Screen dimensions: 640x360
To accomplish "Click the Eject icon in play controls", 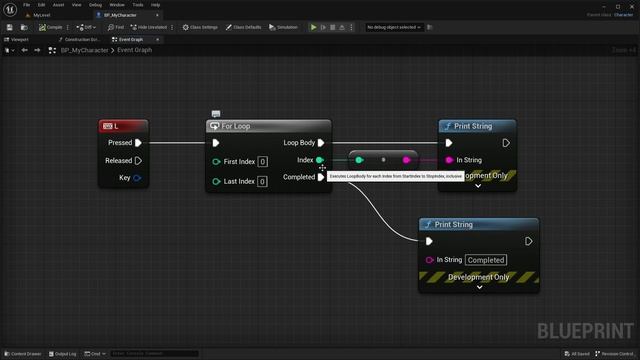I will pyautogui.click(x=342, y=27).
